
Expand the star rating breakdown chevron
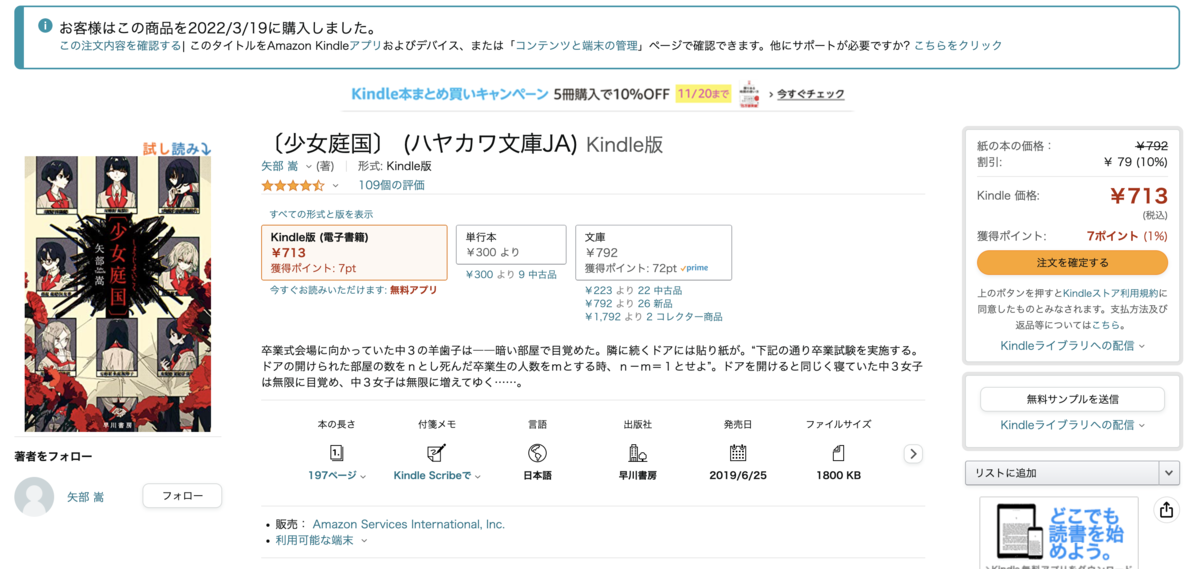pyautogui.click(x=335, y=186)
